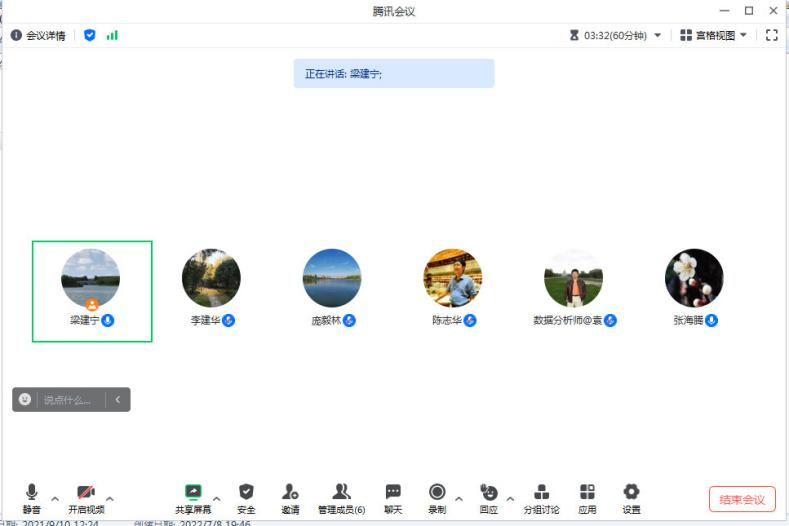This screenshot has width=789, height=526.
Task: Click the 邀请 invite icon
Action: (290, 492)
